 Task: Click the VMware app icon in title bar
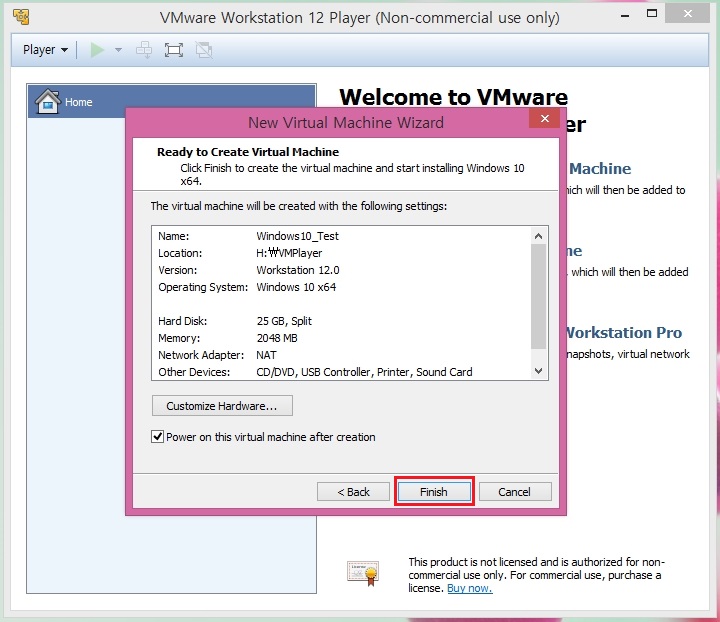tap(21, 17)
